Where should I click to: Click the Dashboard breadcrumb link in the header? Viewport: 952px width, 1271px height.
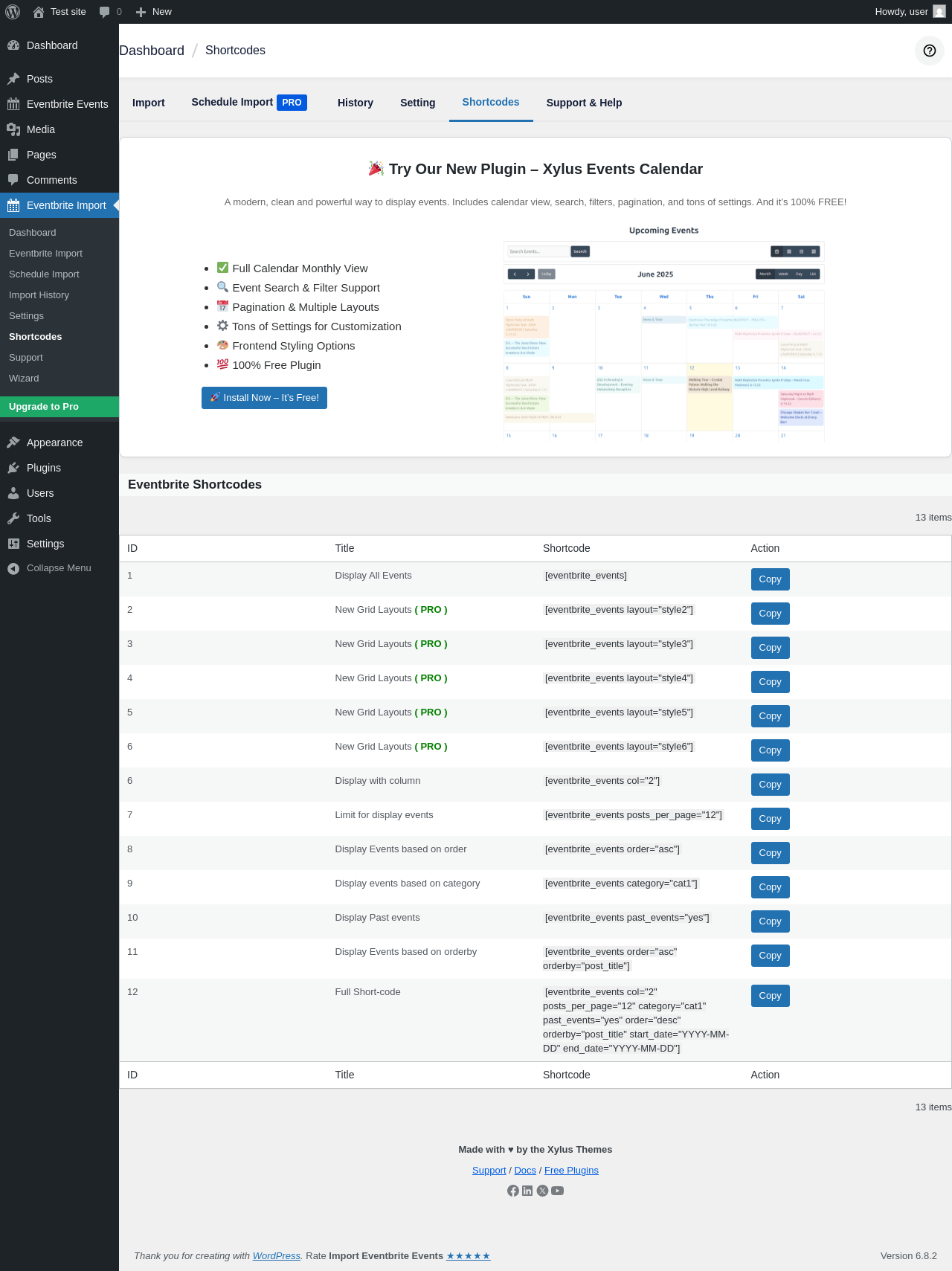[152, 51]
